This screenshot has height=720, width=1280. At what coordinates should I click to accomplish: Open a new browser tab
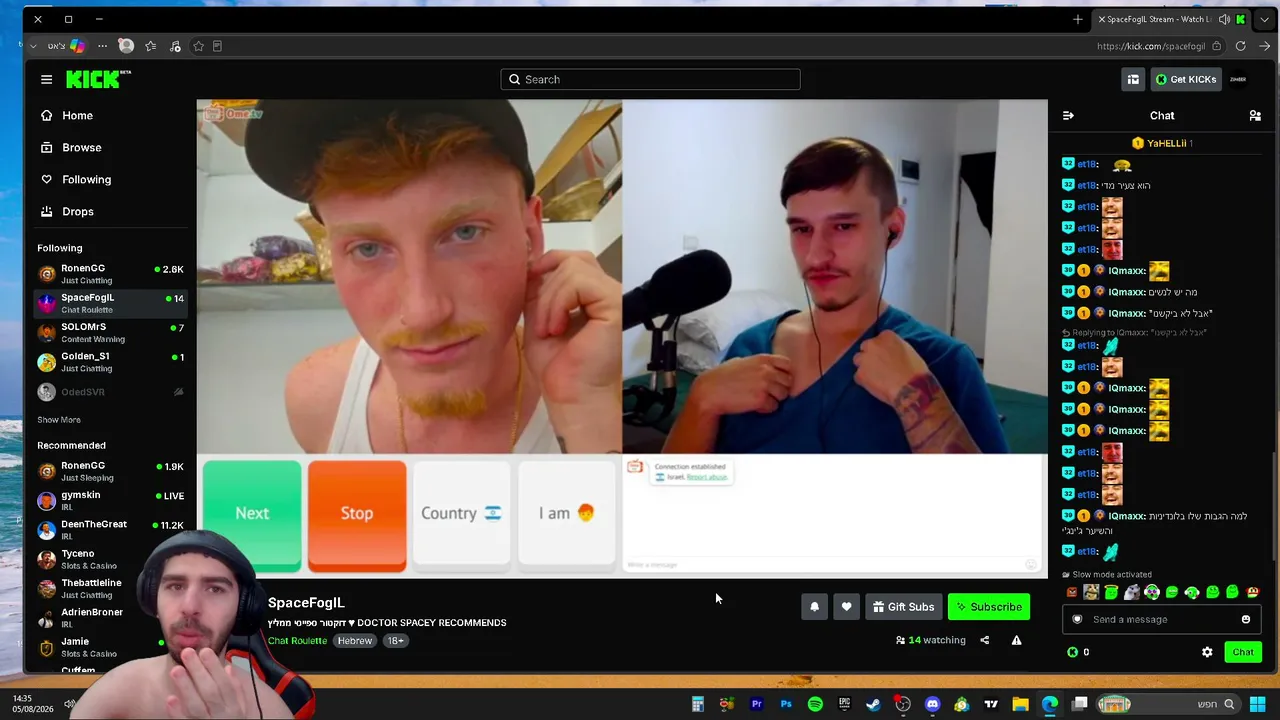pyautogui.click(x=1078, y=19)
